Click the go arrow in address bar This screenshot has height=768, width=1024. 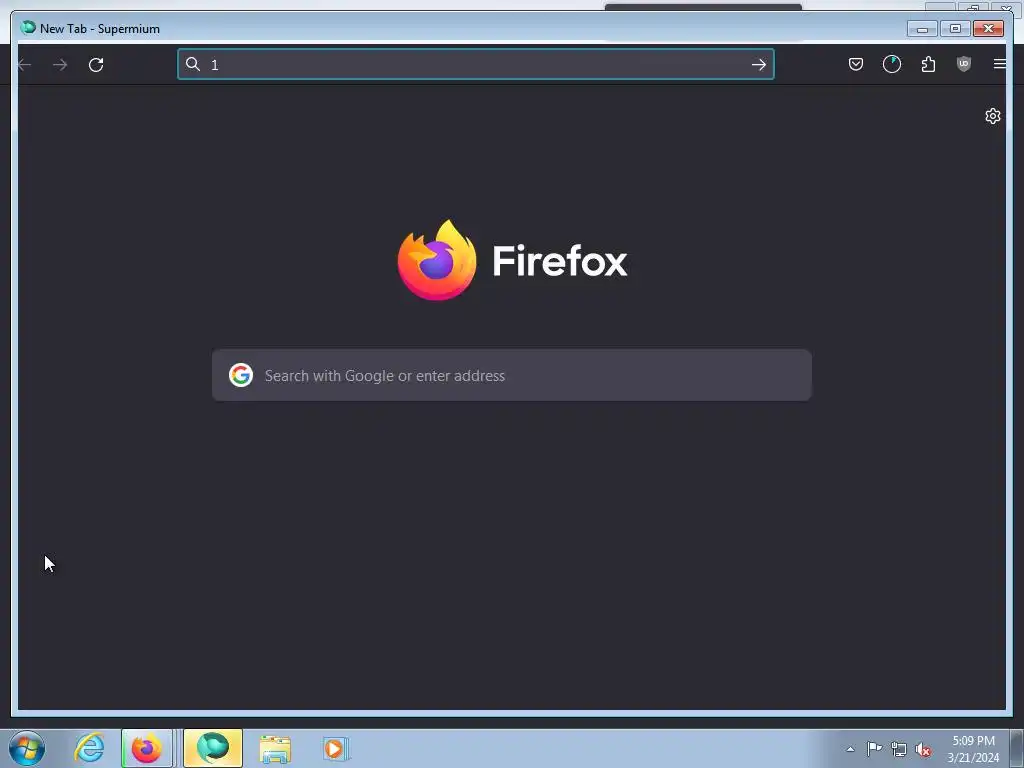758,64
